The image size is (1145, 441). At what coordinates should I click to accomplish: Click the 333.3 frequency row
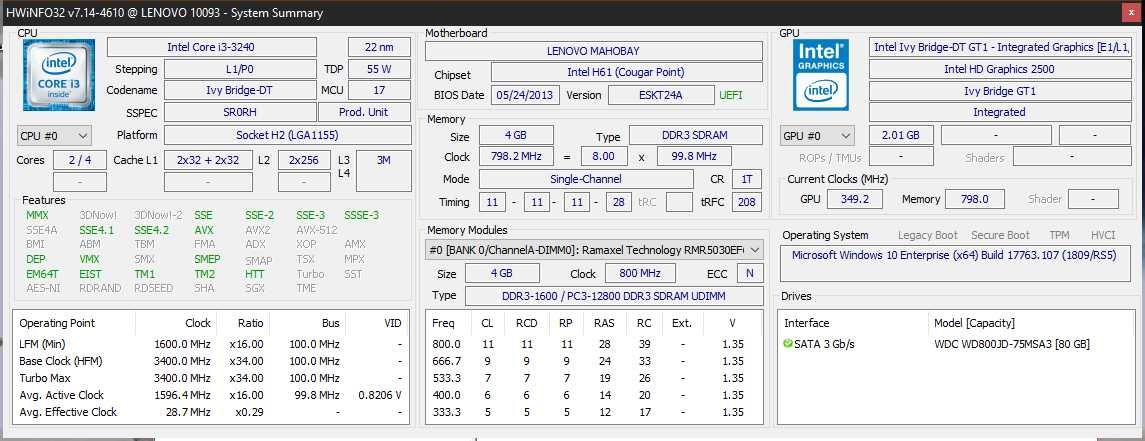594,412
